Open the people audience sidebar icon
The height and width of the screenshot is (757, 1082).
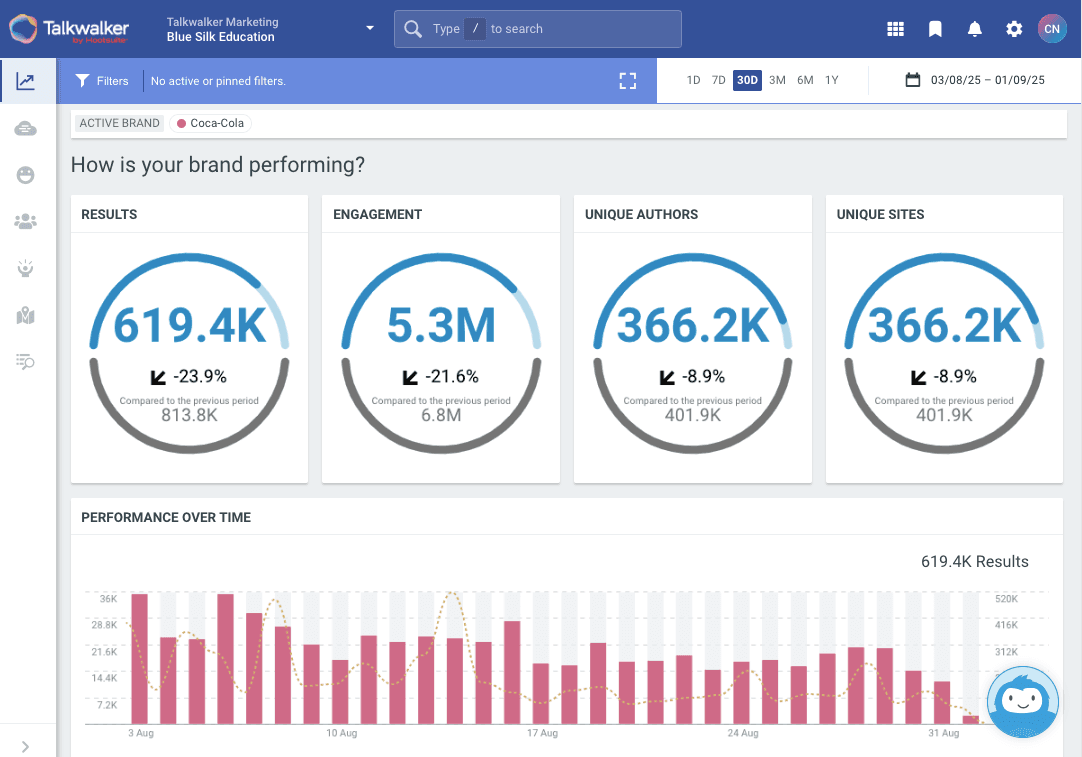[26, 222]
